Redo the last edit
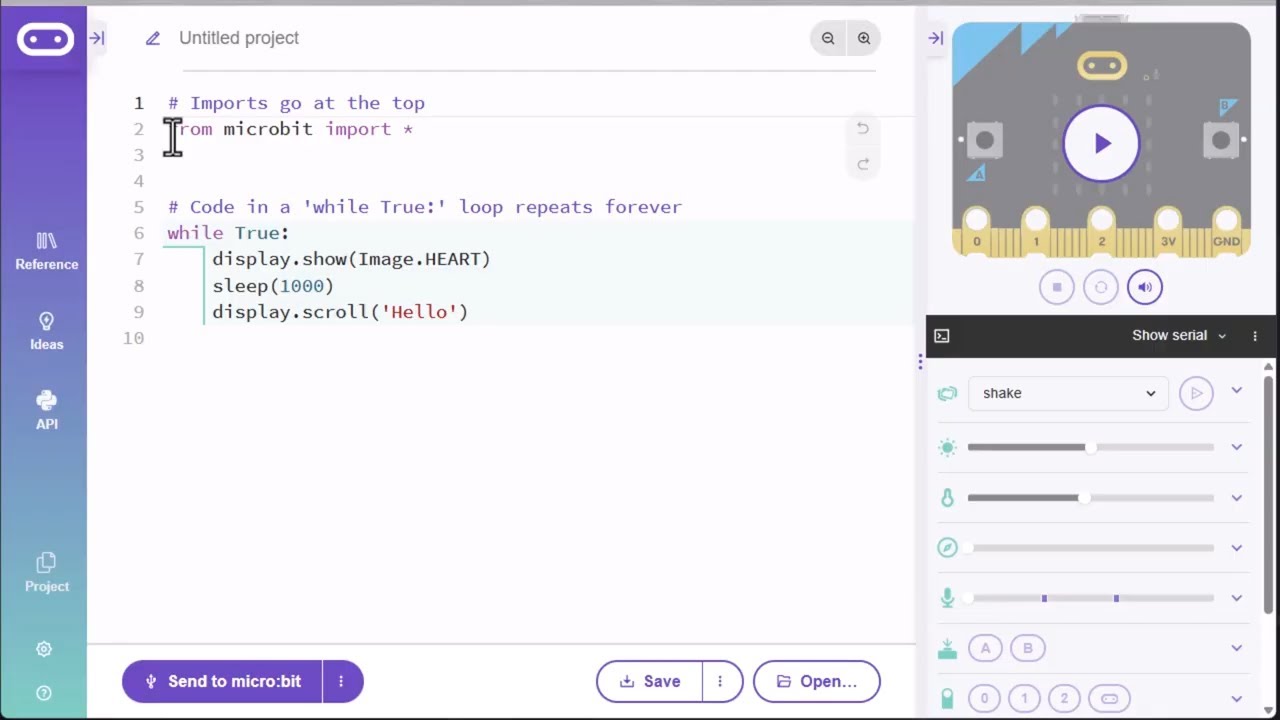Image resolution: width=1280 pixels, height=720 pixels. click(x=863, y=164)
